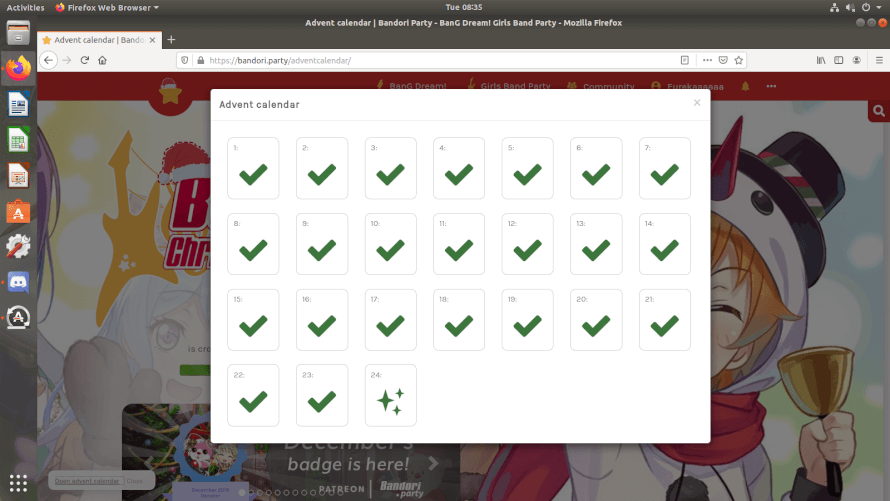
Task: Reload the page with the refresh button
Action: (85, 61)
